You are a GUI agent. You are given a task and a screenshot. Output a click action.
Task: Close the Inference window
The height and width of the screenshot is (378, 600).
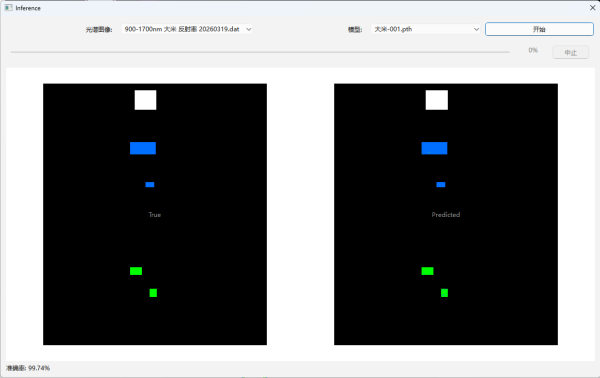pos(592,7)
